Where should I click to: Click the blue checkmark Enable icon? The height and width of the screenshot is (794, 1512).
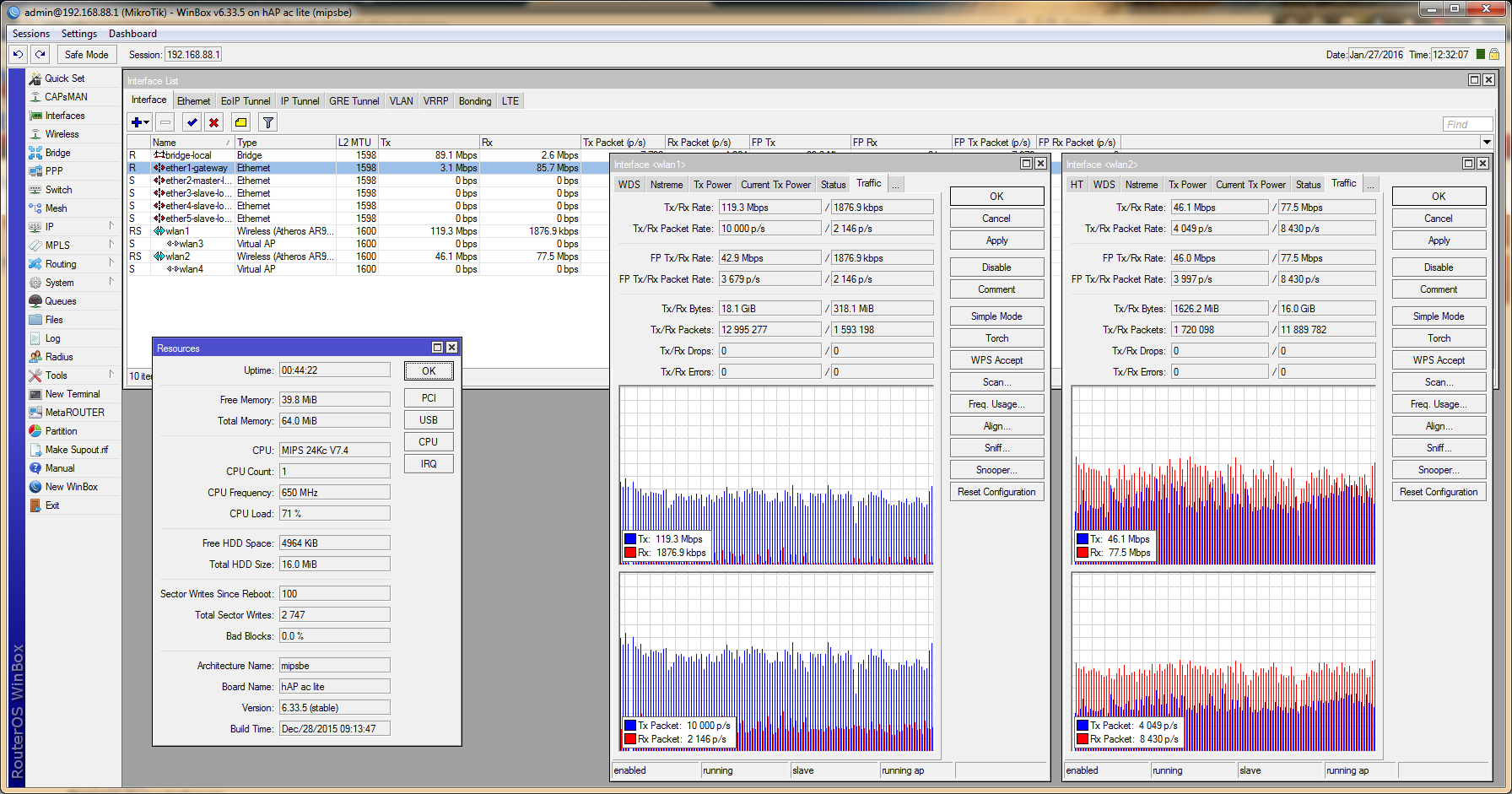pos(192,122)
